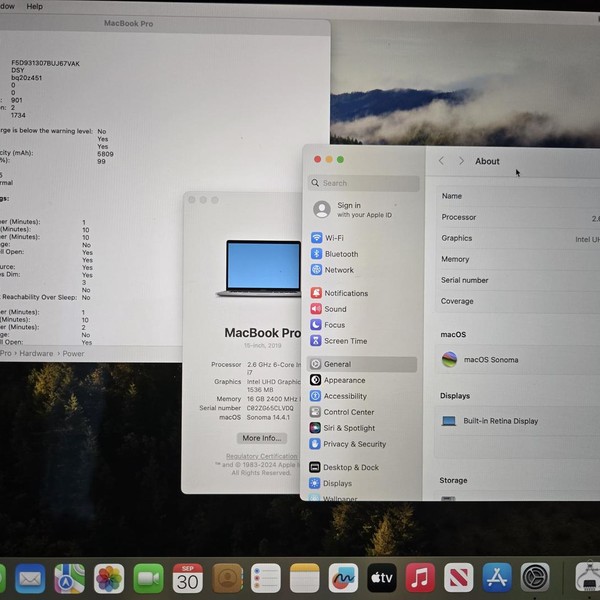
Task: Select General in the sidebar
Action: click(362, 364)
